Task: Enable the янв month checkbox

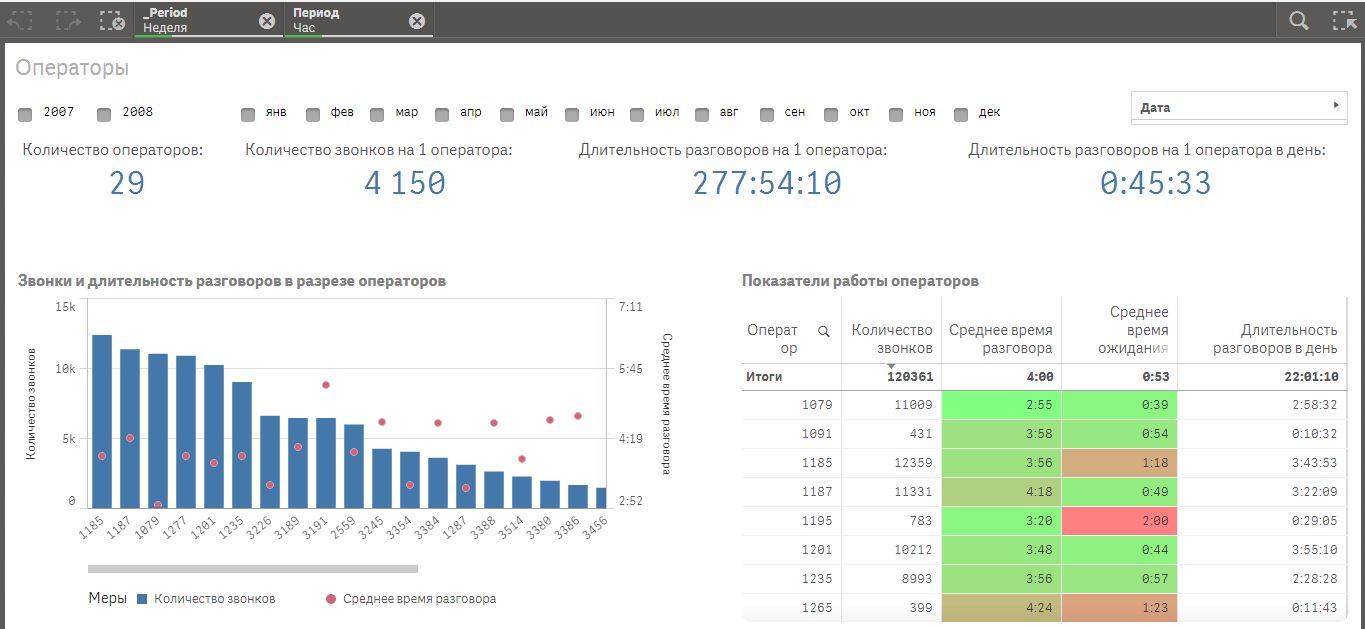Action: coord(248,114)
